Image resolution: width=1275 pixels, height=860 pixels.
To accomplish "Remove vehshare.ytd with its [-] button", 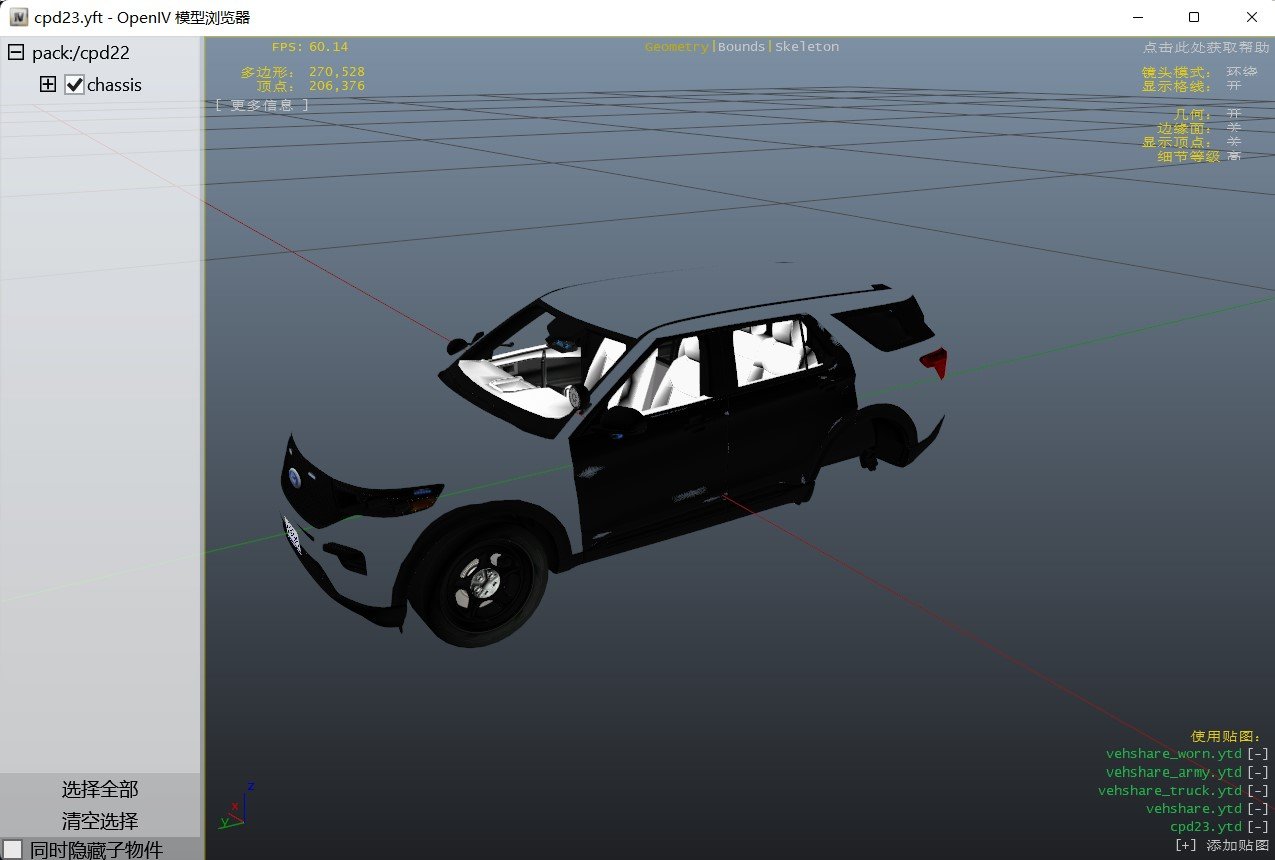I will tap(1258, 809).
